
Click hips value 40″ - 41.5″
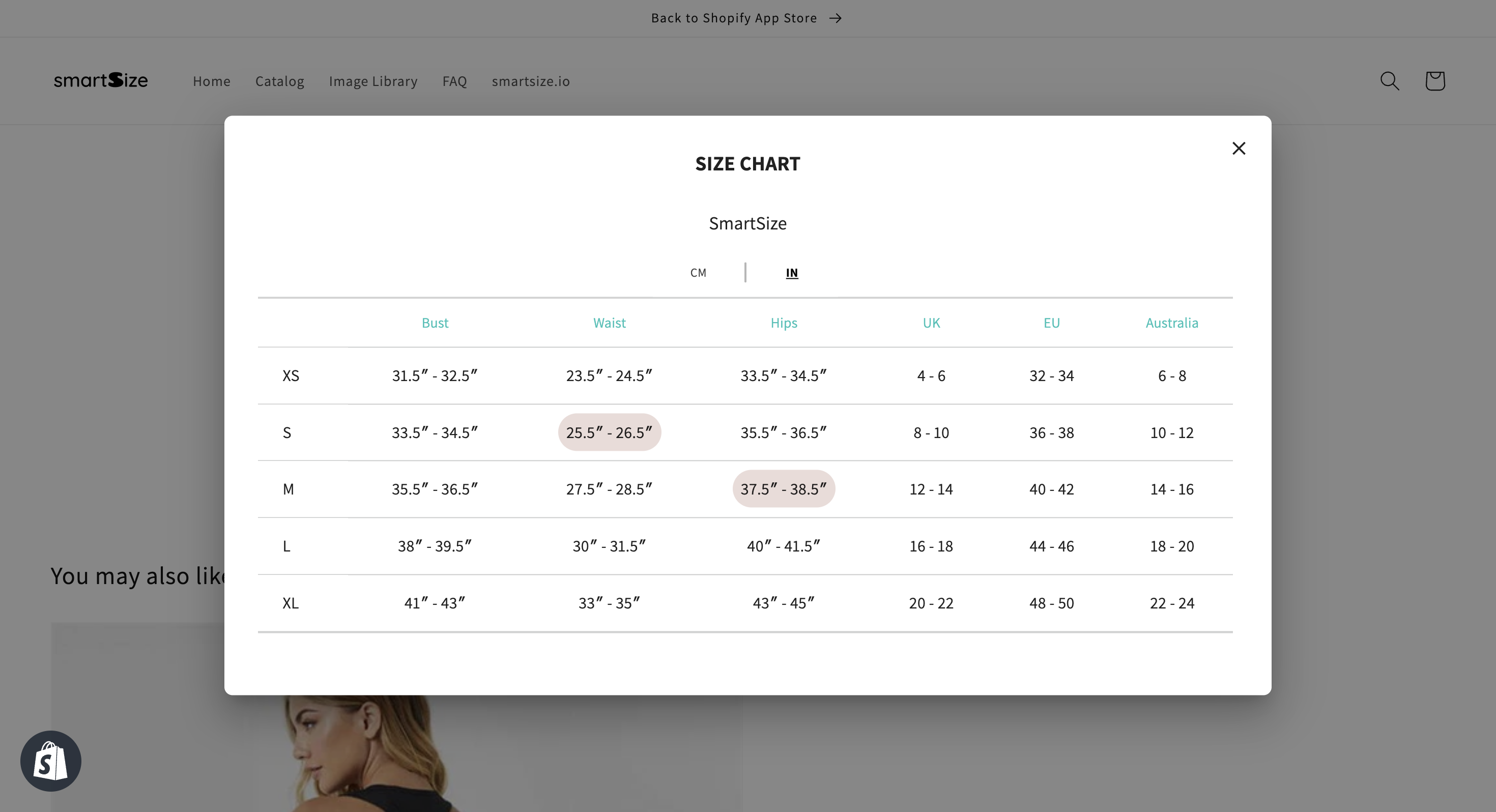click(x=784, y=546)
